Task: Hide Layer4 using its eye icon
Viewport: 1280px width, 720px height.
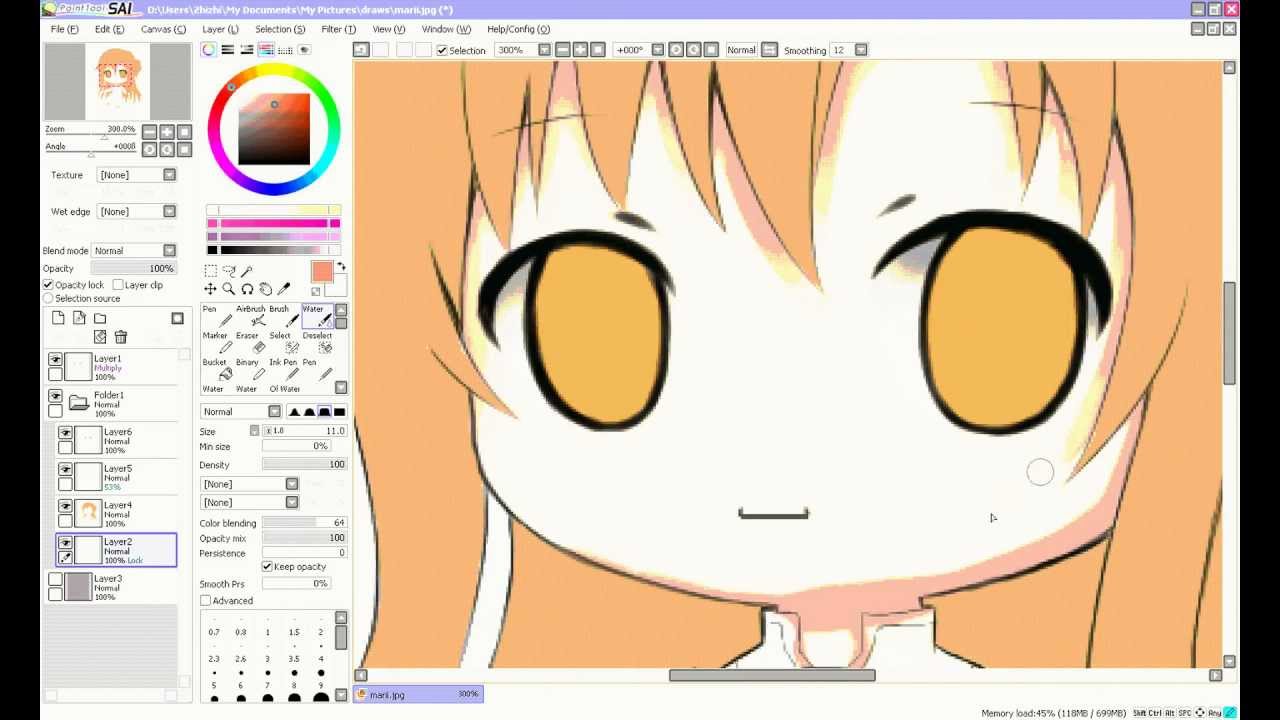Action: tap(65, 507)
